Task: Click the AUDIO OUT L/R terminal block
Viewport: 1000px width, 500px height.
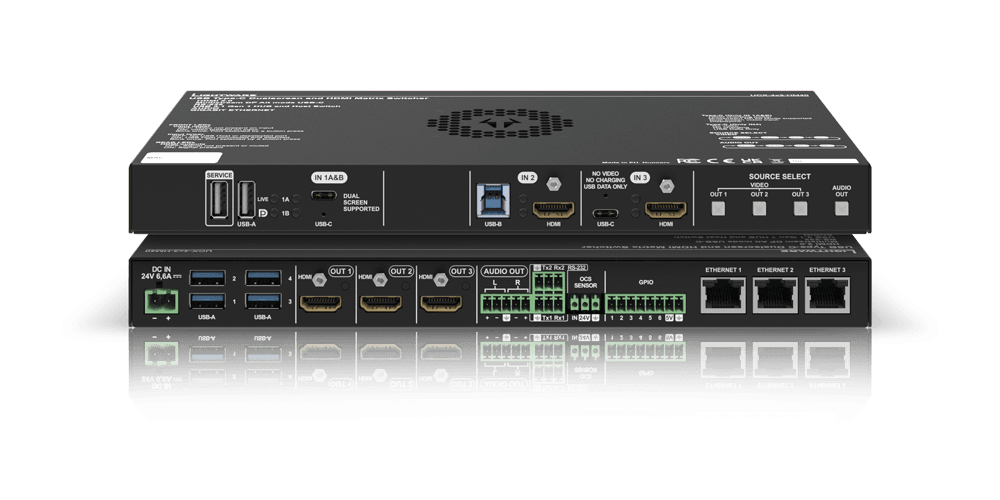Action: 506,304
